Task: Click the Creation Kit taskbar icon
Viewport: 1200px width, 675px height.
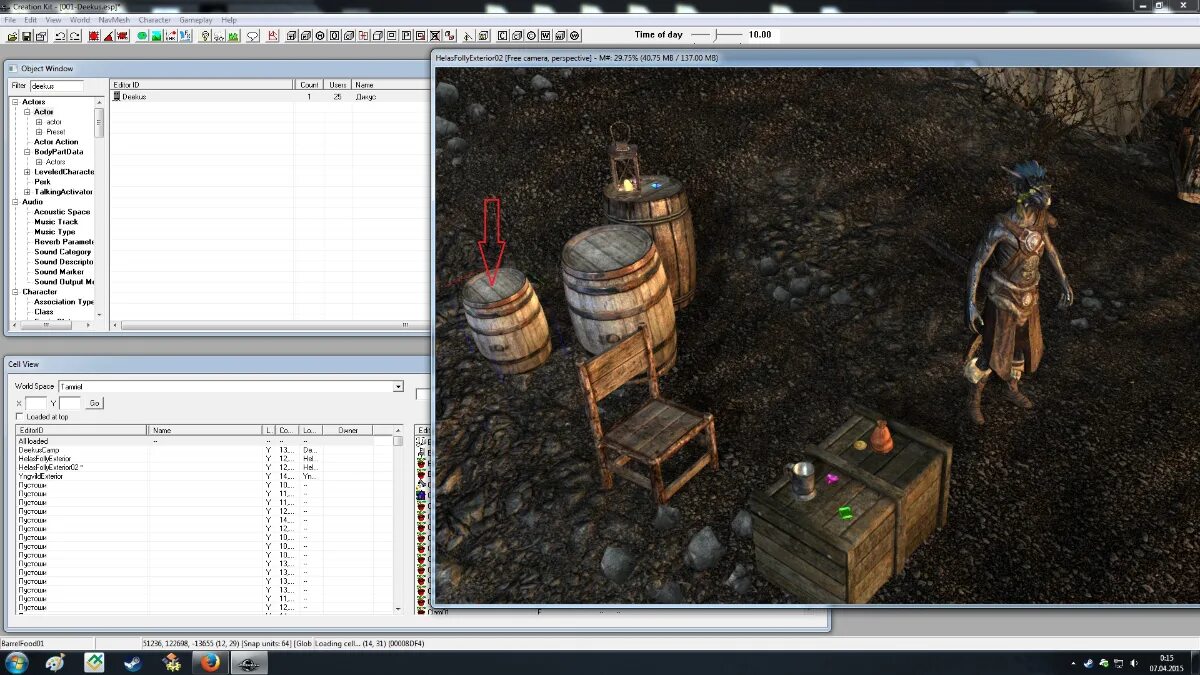Action: [248, 663]
